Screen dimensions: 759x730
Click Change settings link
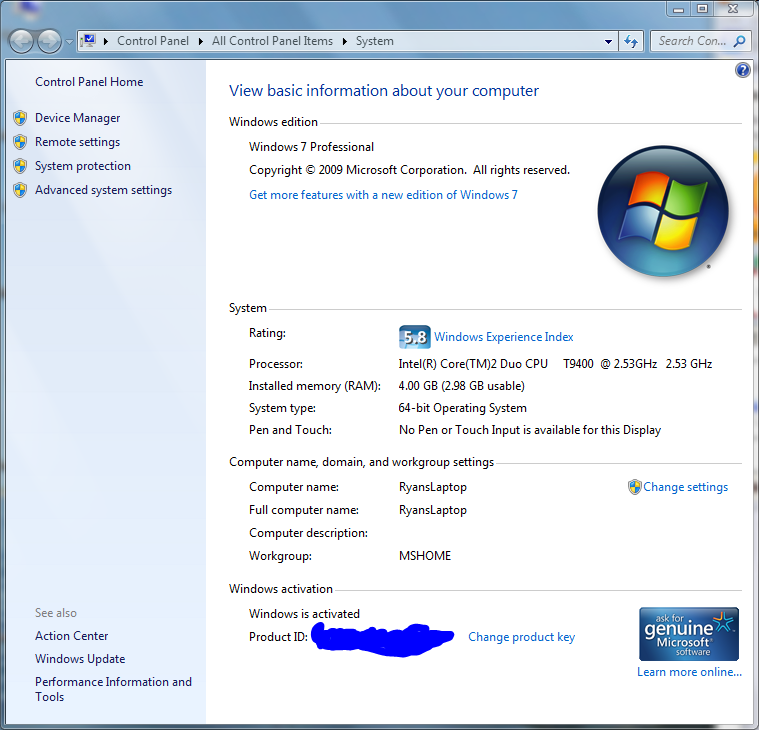[x=685, y=487]
